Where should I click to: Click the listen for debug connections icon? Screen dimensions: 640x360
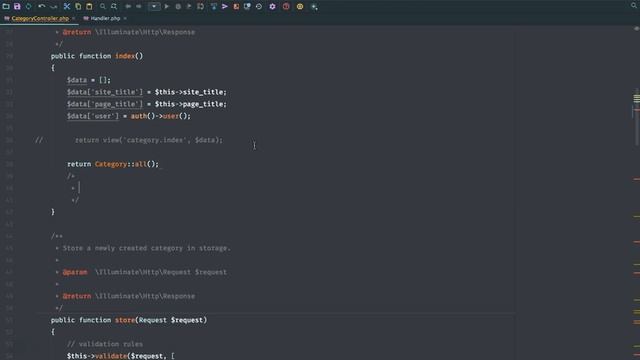click(x=200, y=7)
